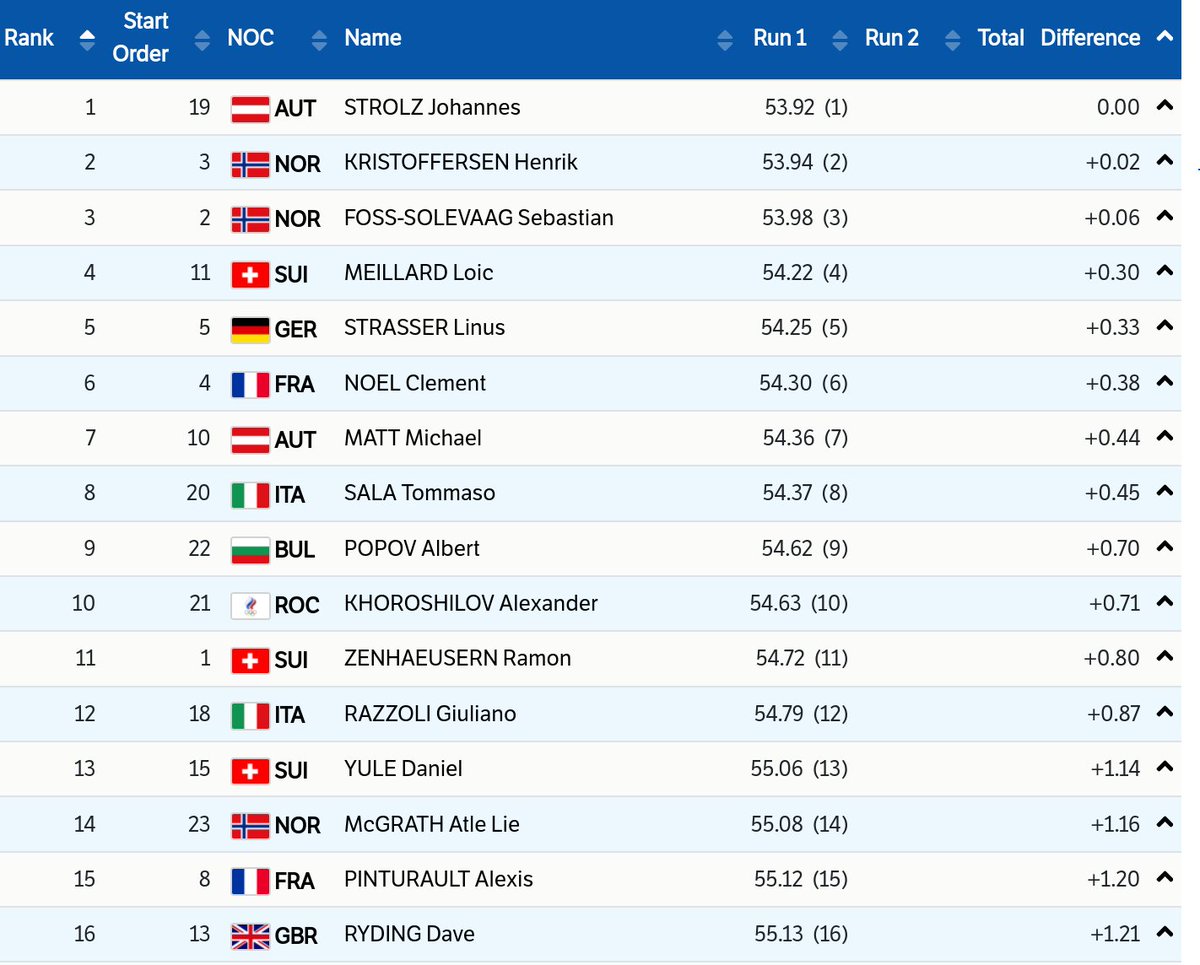Click Norway flag in FOSS-SOLEVAAG row
Viewport: 1200px width, 965px height.
click(x=250, y=219)
